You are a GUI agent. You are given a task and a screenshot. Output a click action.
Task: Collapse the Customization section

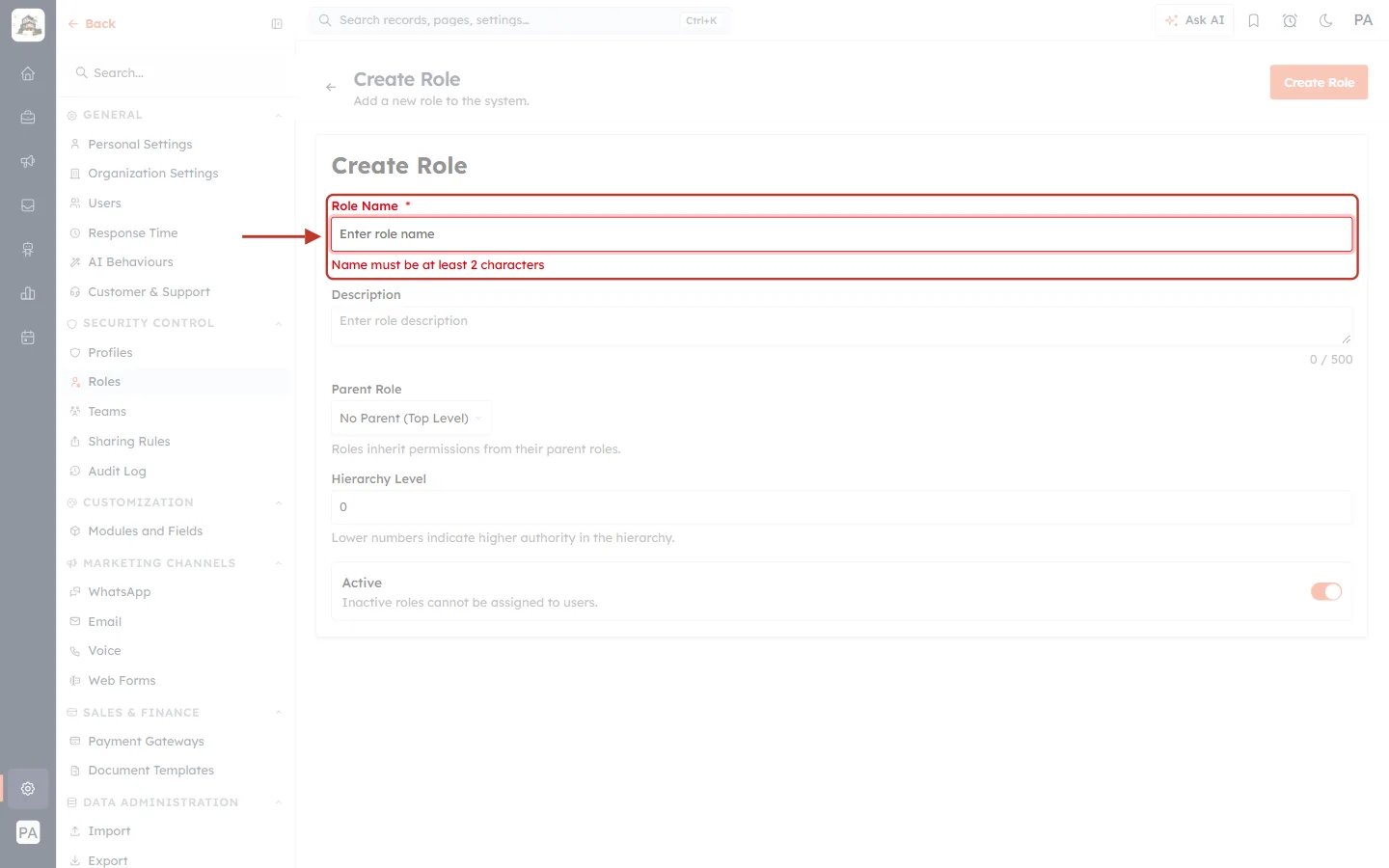278,503
